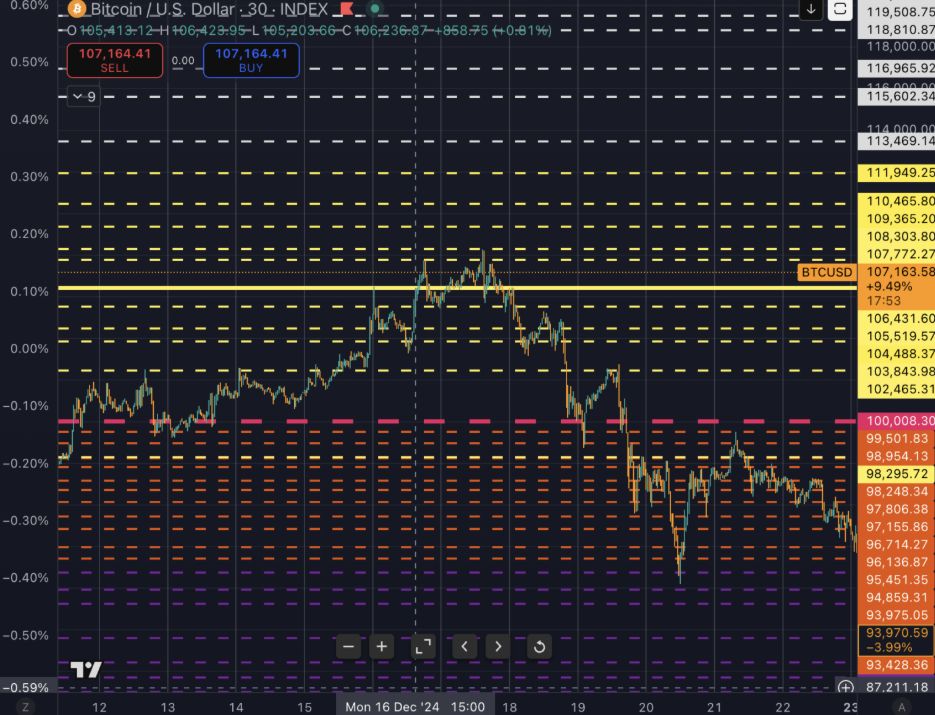Screen dimensions: 935x715
Task: Open the 30-minute timeframe label
Action: coord(259,10)
